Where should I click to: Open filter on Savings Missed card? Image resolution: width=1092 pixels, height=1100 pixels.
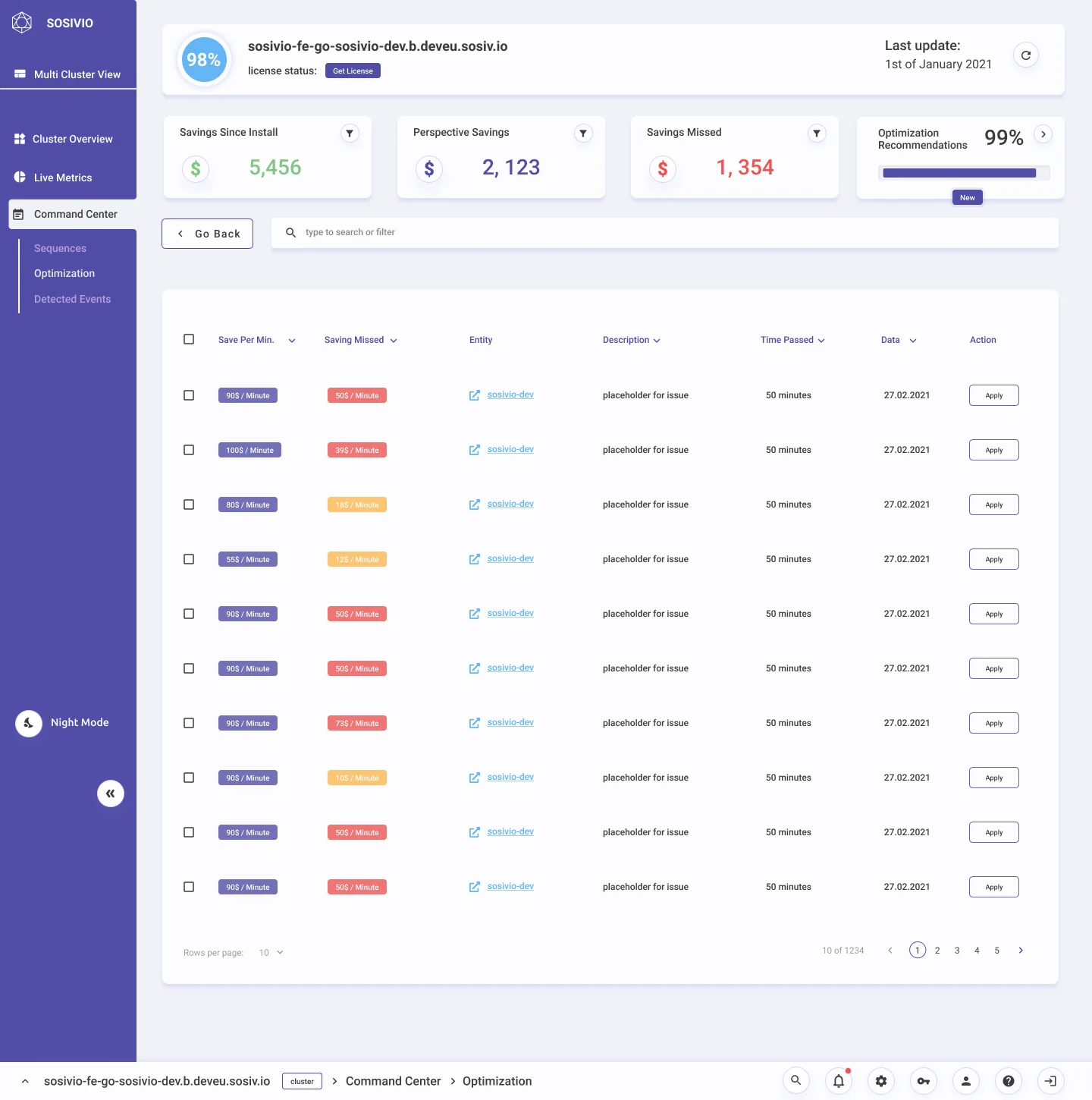[x=817, y=134]
